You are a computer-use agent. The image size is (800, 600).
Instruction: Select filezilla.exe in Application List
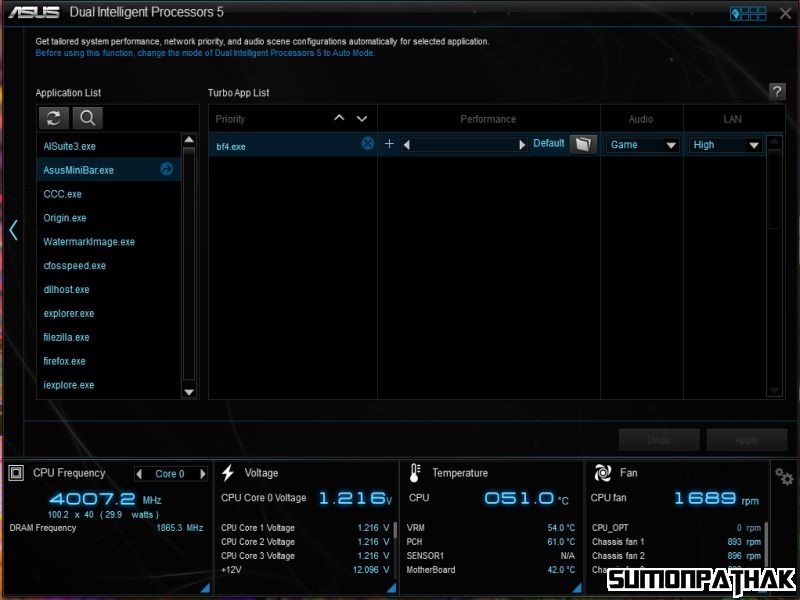click(x=109, y=337)
